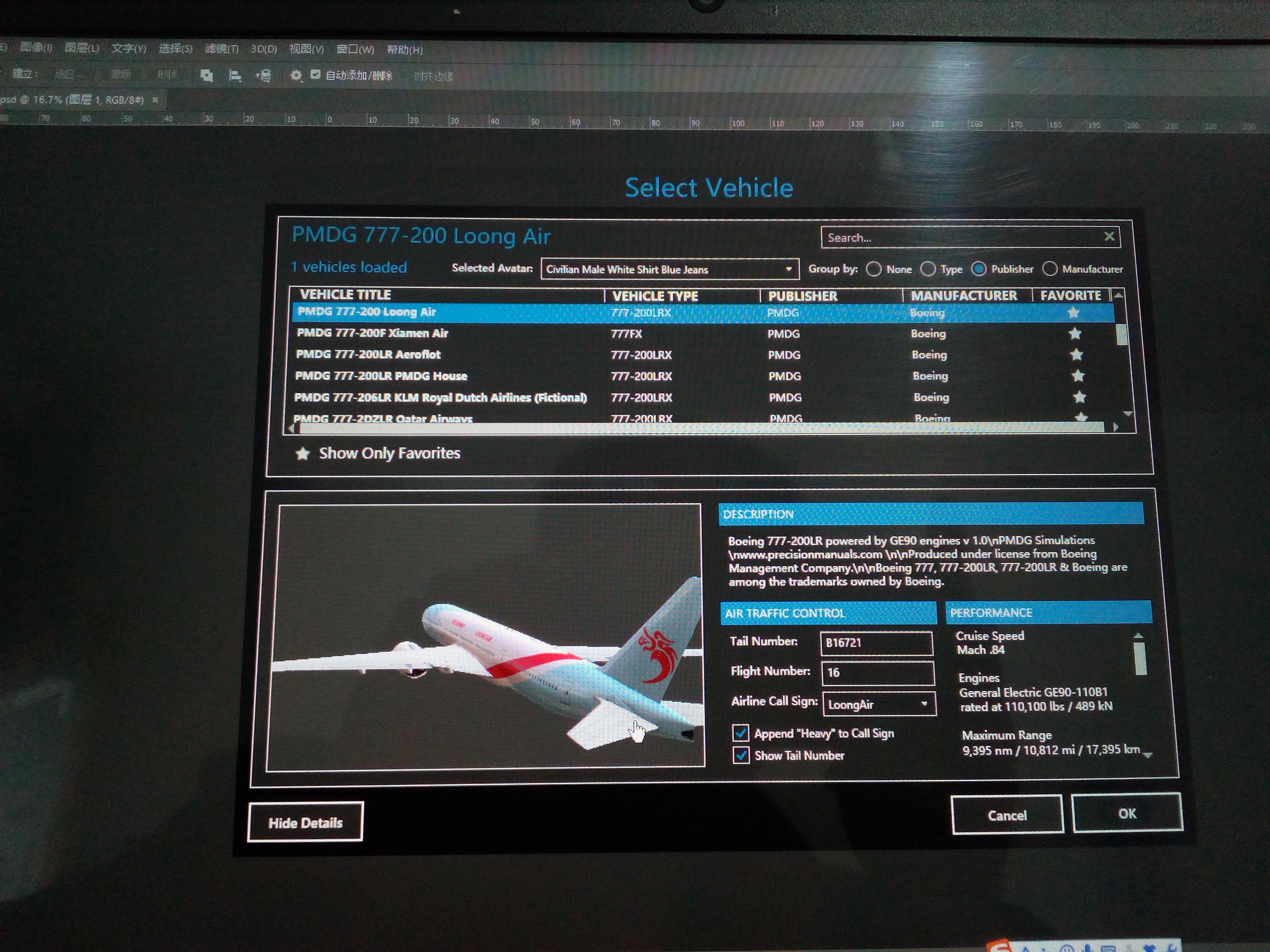
Task: Click vehicle list scroll-up arrow
Action: 1118,295
